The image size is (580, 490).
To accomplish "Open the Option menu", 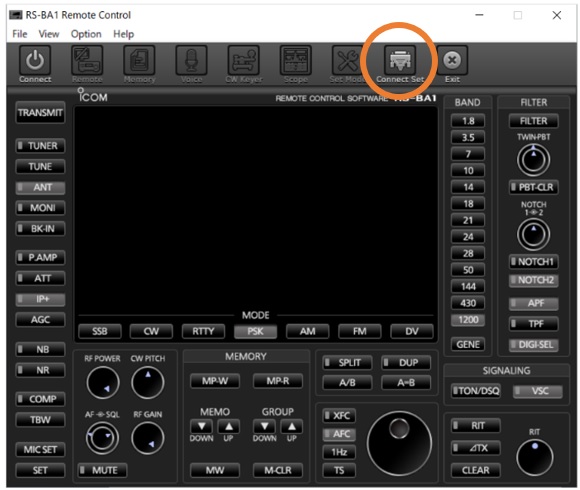I will click(86, 34).
